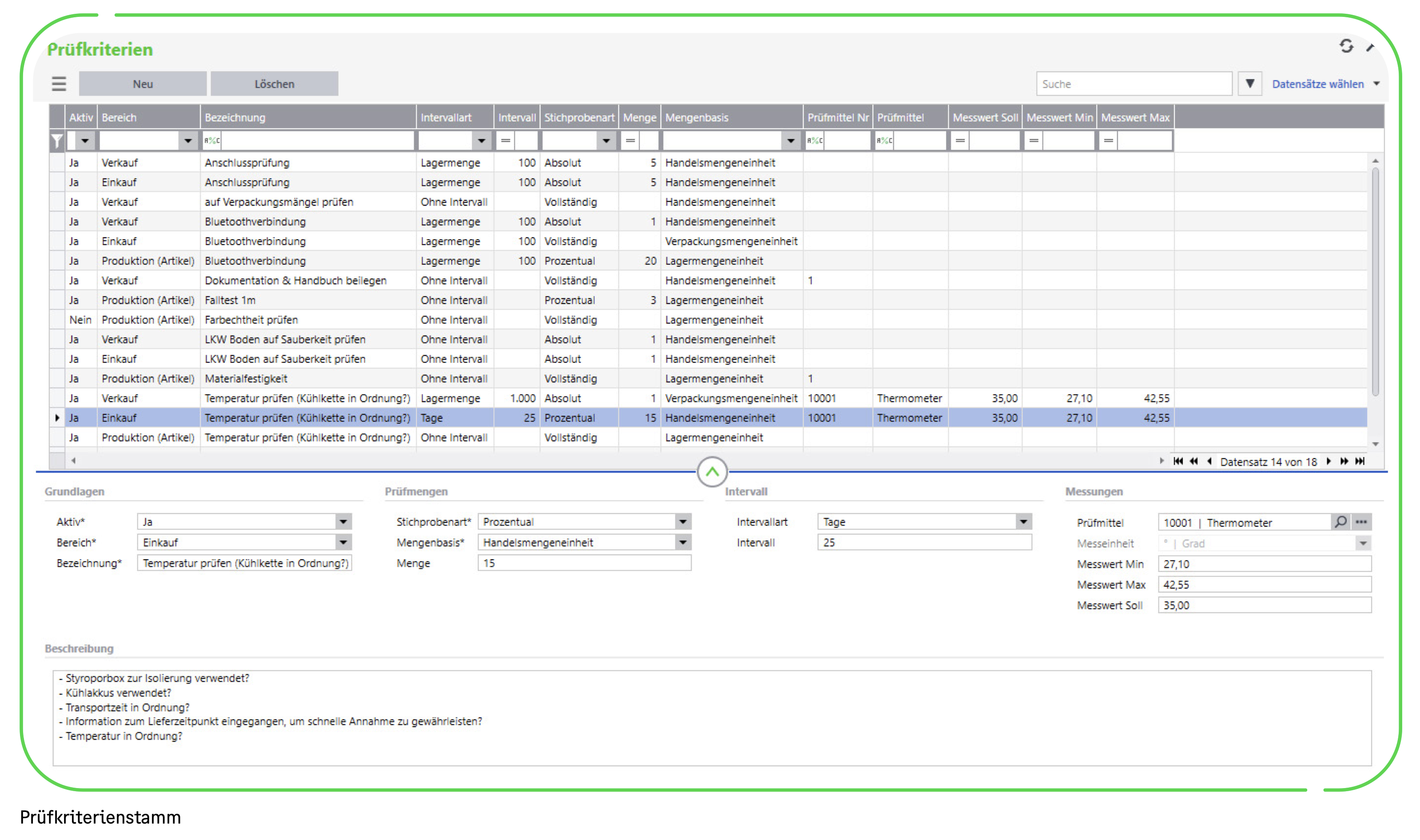Click Messwert Max field 42,55
The width and height of the screenshot is (1420, 840).
tap(1264, 585)
